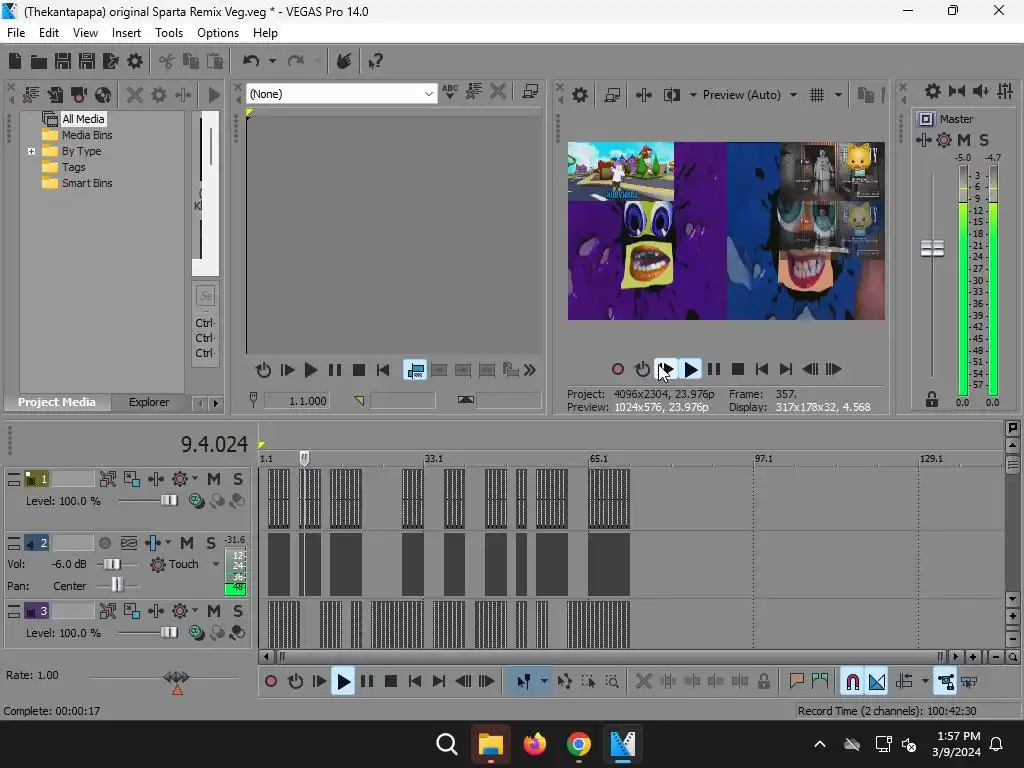Undo the last action
The height and width of the screenshot is (768, 1024).
tap(251, 61)
